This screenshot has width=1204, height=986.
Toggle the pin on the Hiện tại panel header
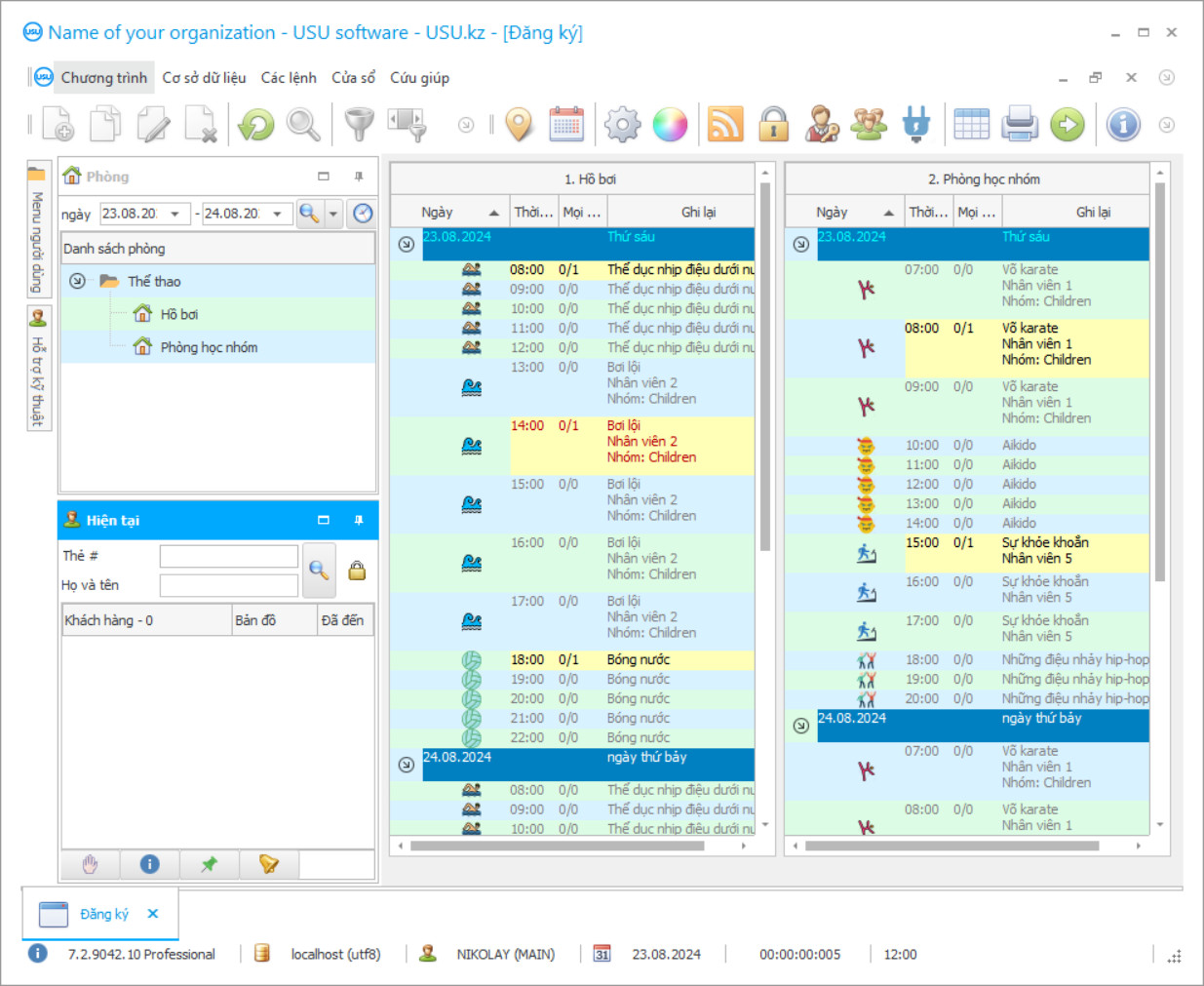pyautogui.click(x=359, y=521)
